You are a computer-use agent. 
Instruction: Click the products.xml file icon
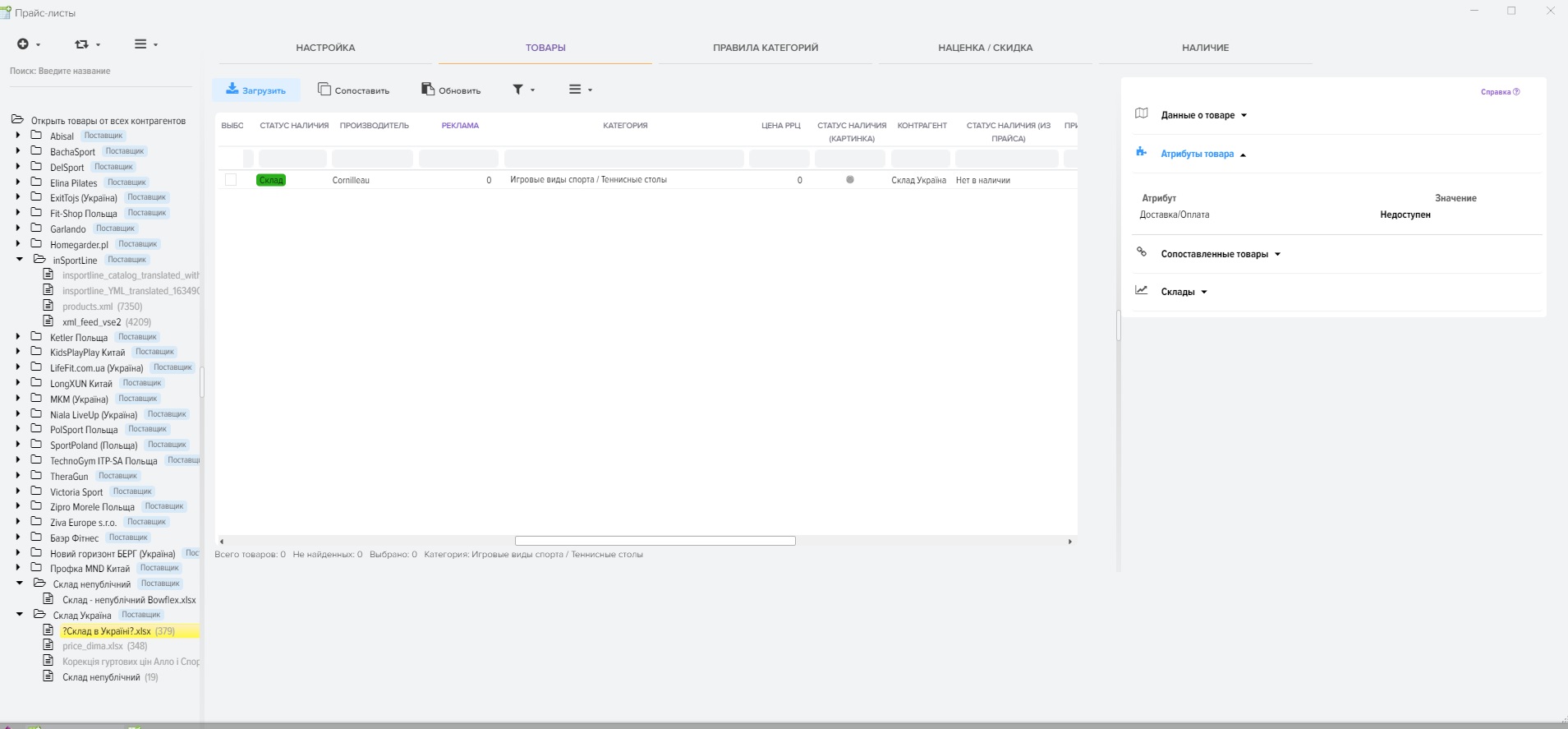48,306
